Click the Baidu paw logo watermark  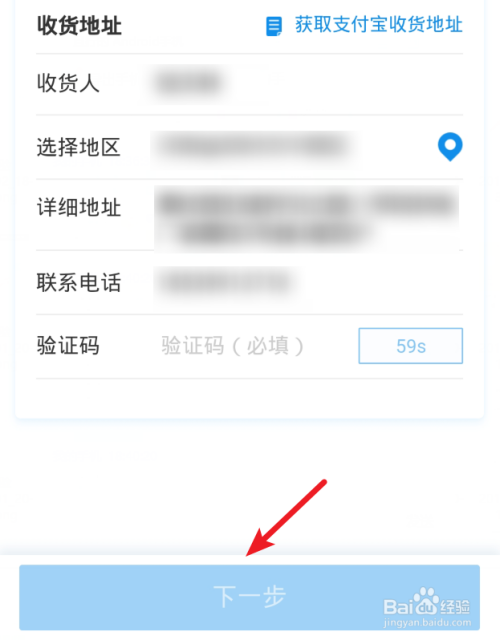click(x=426, y=601)
